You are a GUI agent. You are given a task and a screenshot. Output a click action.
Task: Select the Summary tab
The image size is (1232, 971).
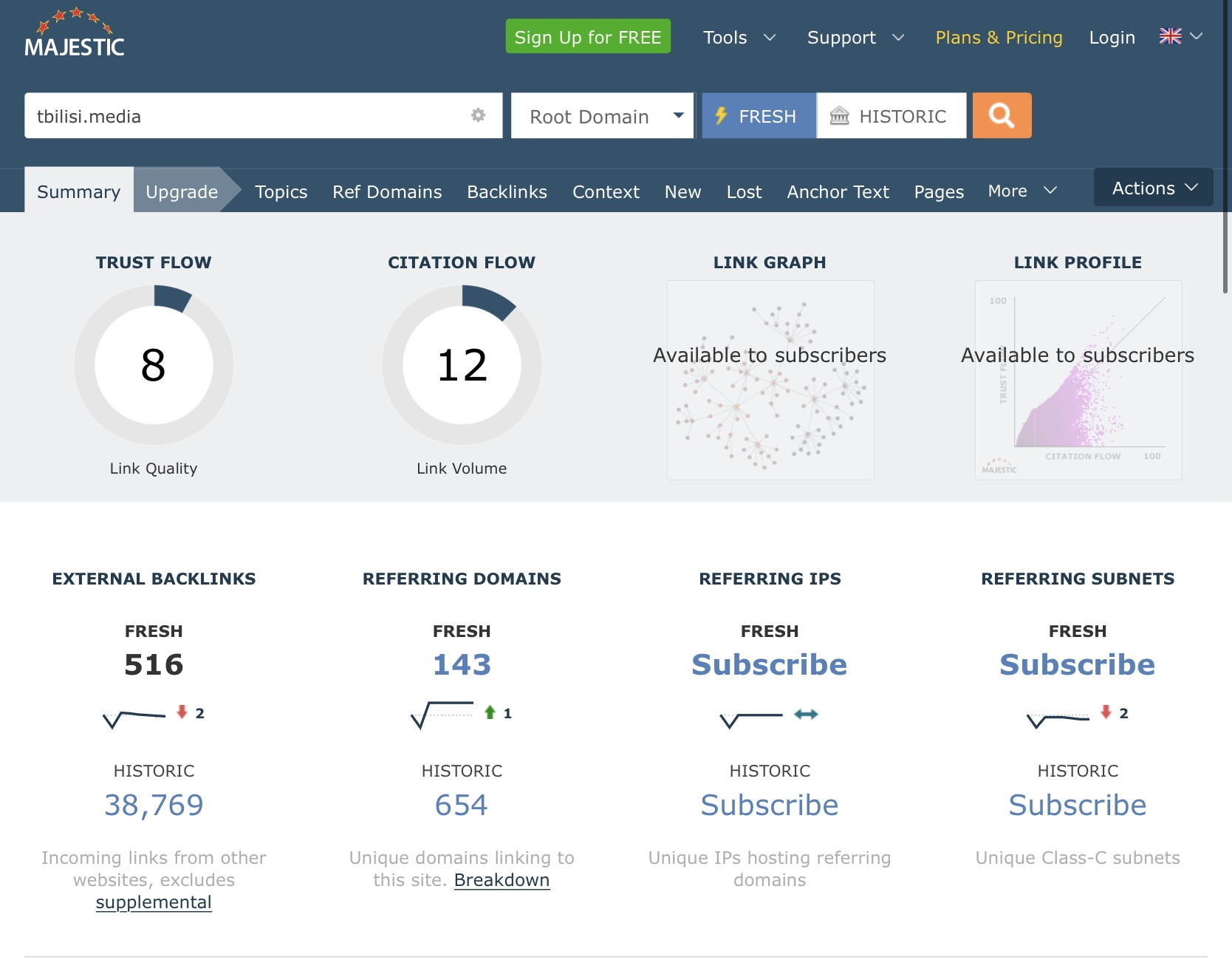pyautogui.click(x=79, y=191)
